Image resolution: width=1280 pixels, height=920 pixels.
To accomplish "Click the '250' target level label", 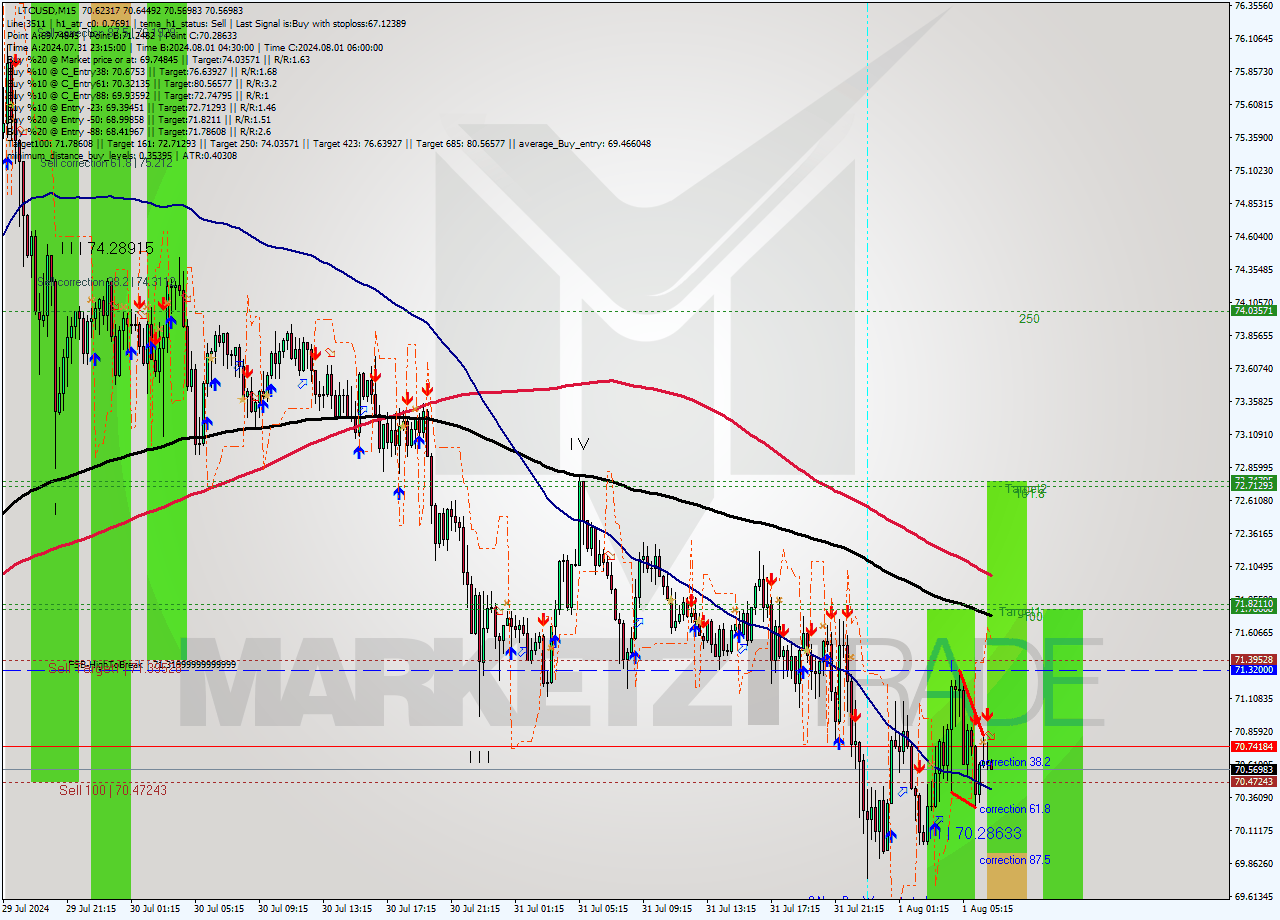I will 1029,319.
